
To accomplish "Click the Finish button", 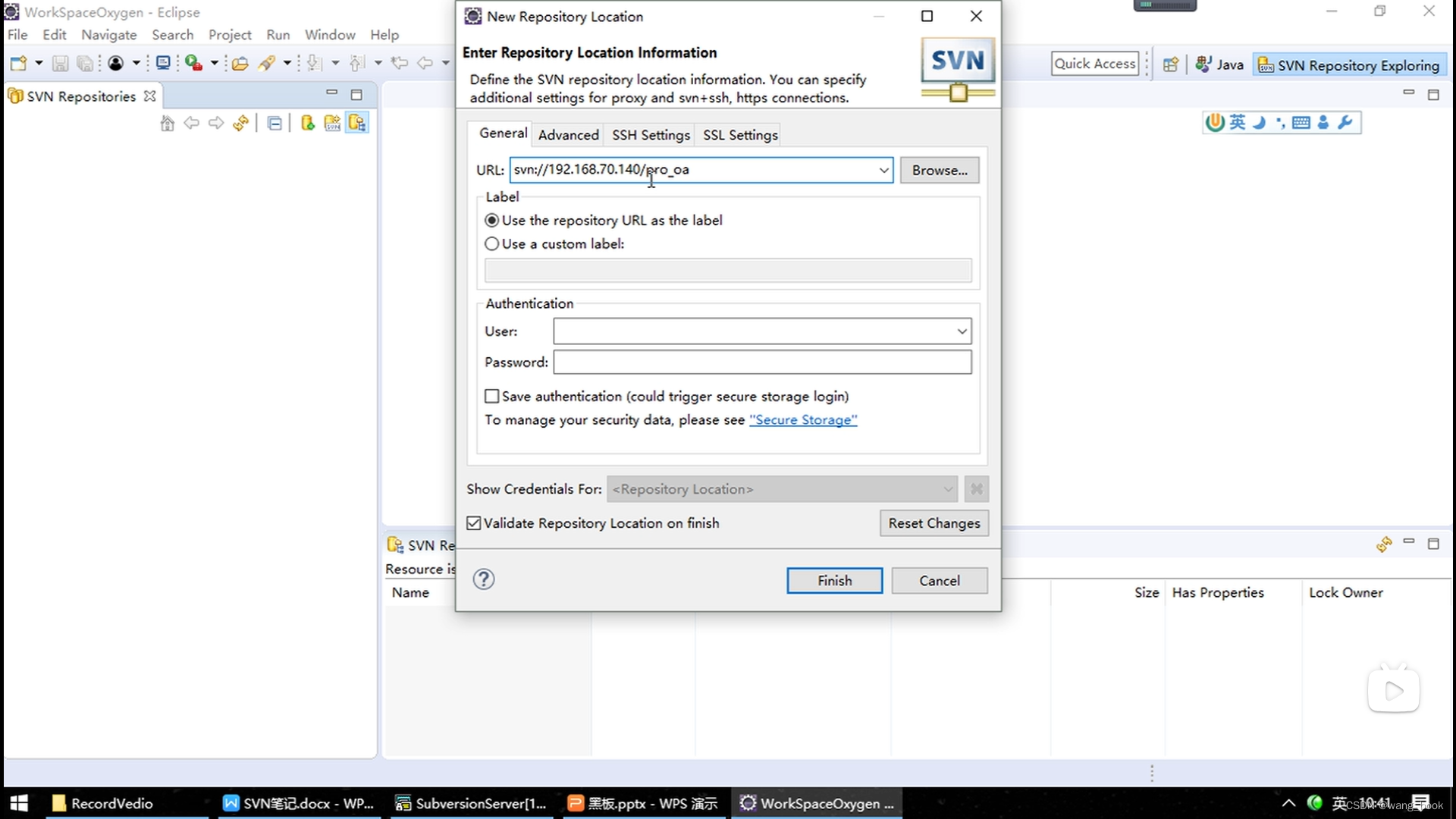I will pyautogui.click(x=834, y=581).
